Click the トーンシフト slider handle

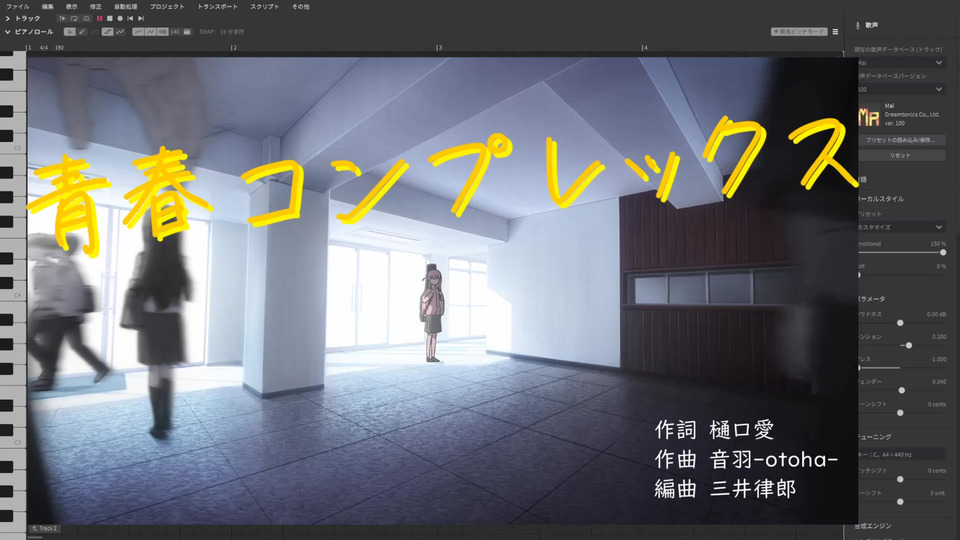(900, 413)
